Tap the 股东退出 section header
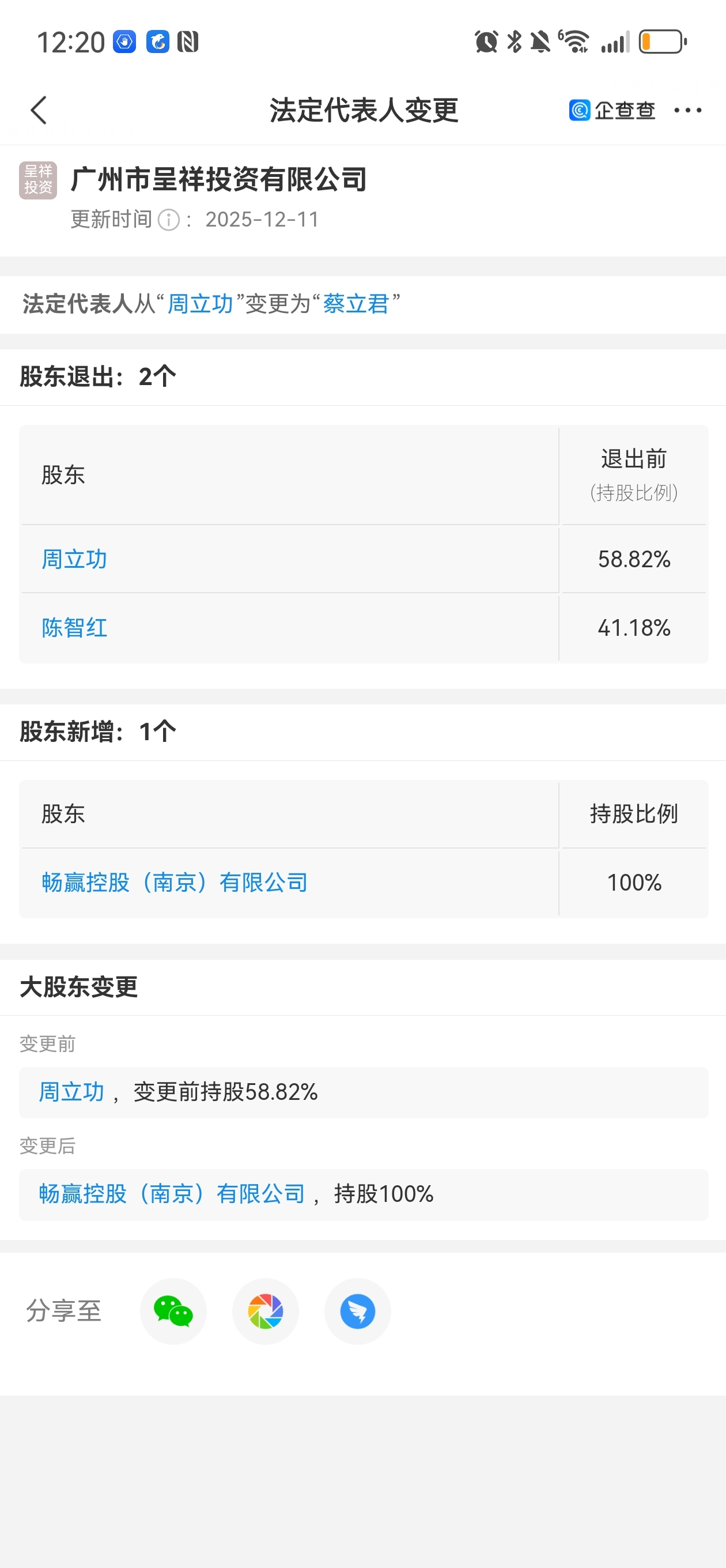 click(x=97, y=377)
